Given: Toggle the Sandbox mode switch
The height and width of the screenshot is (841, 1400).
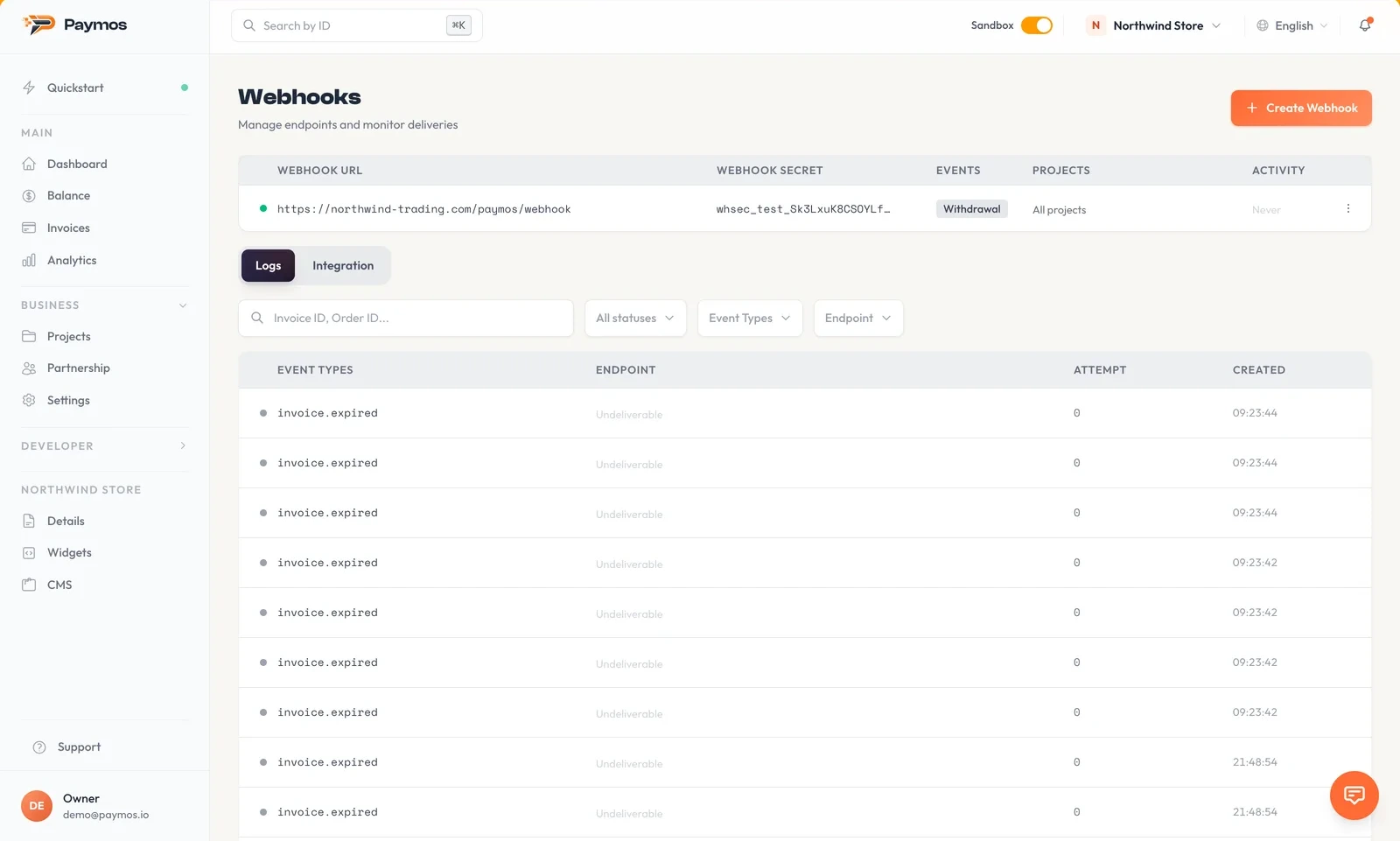Looking at the screenshot, I should (x=1037, y=25).
